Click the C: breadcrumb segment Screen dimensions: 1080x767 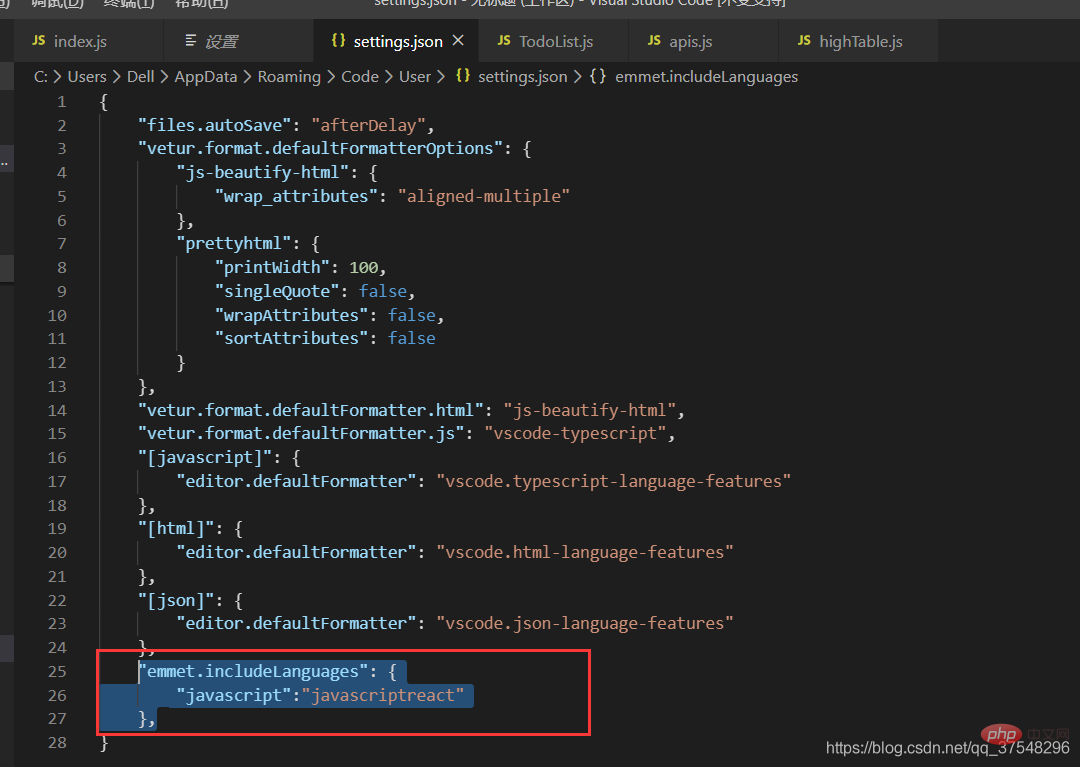[x=41, y=77]
